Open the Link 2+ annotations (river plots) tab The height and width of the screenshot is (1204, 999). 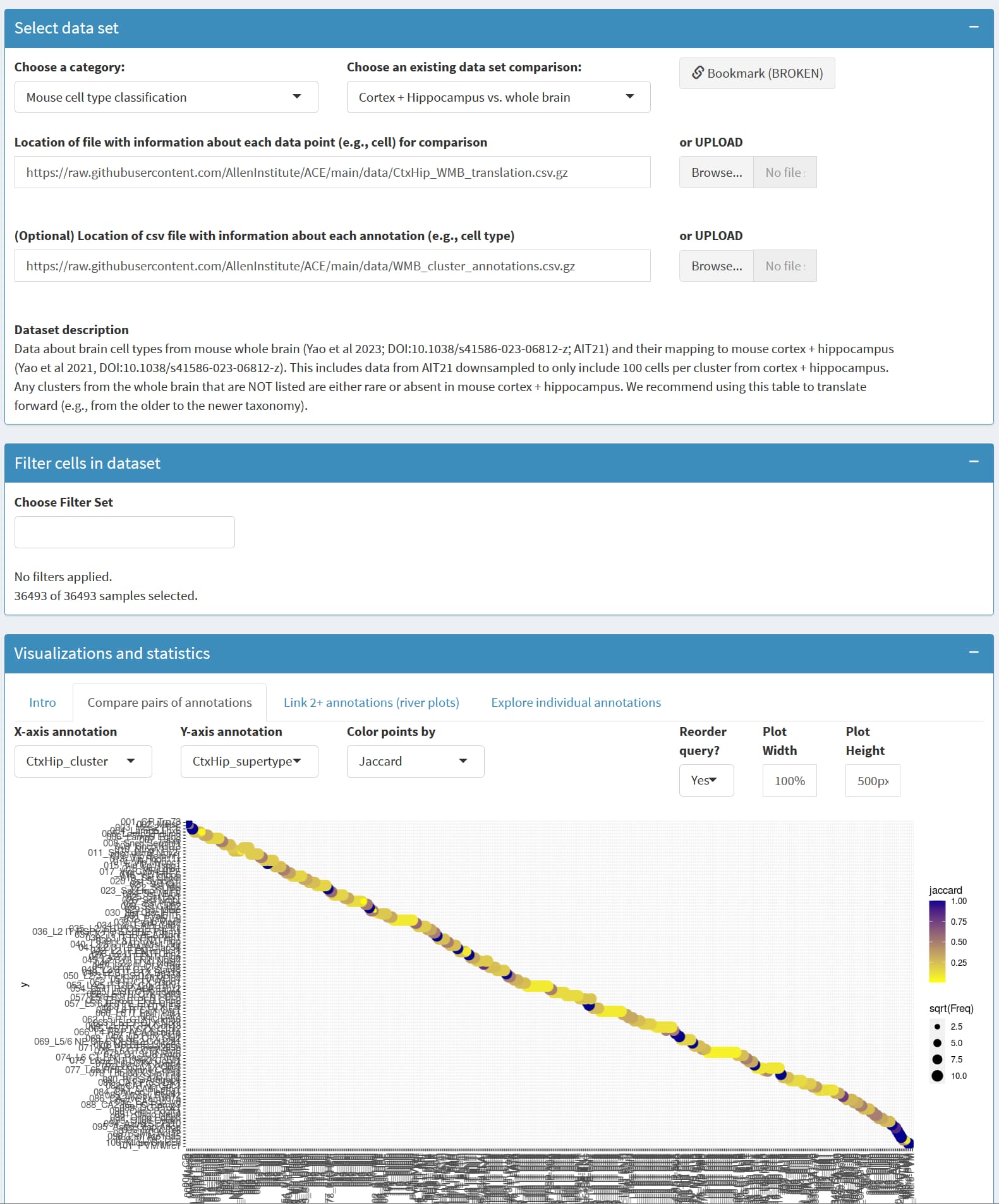[372, 702]
